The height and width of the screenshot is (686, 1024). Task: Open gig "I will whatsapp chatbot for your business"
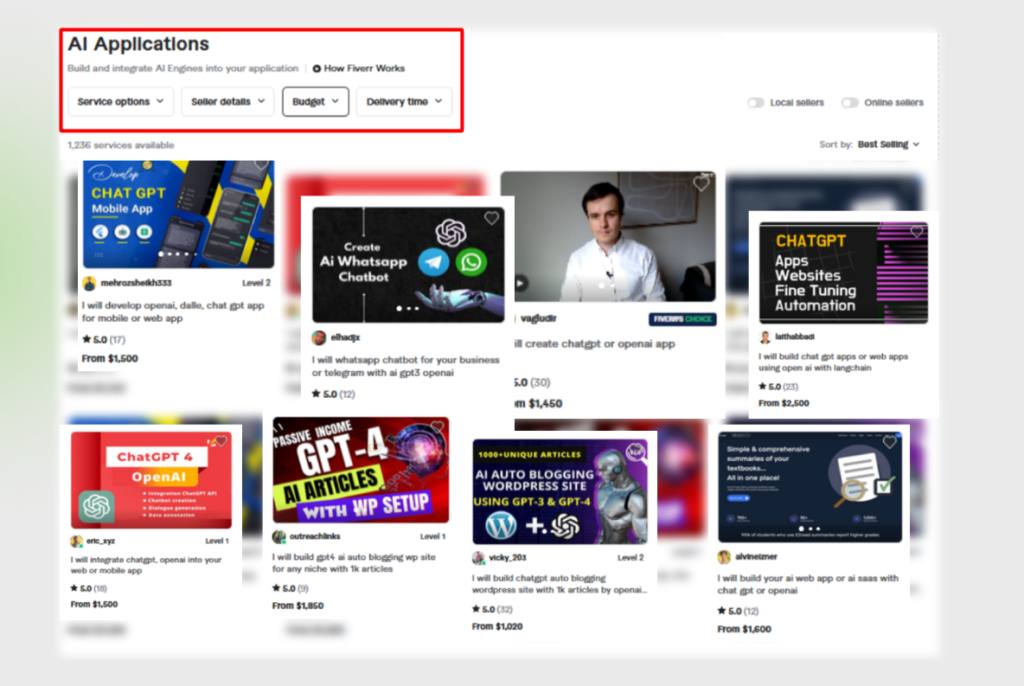406,367
